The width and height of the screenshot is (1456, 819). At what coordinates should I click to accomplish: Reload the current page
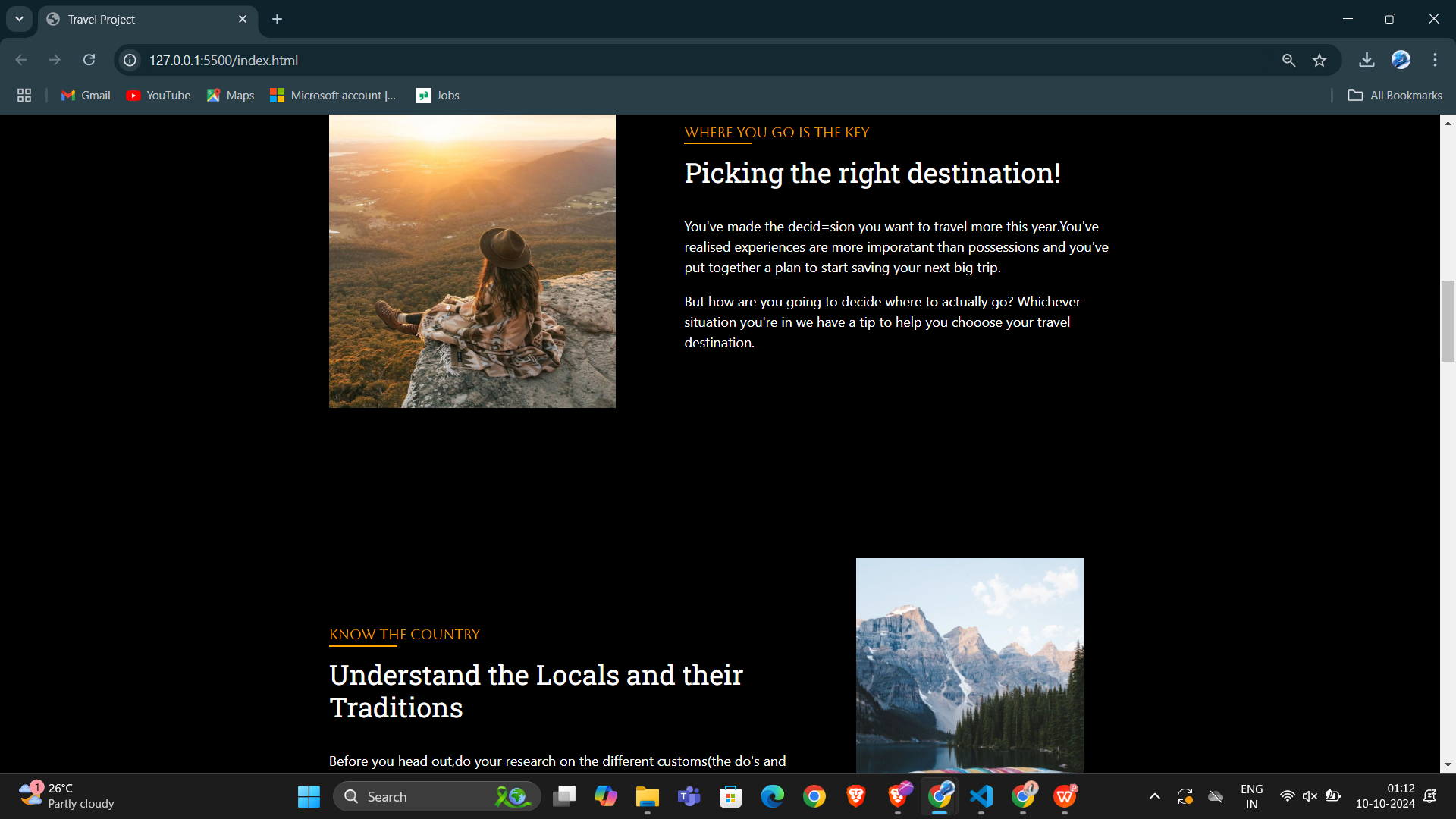pyautogui.click(x=89, y=60)
